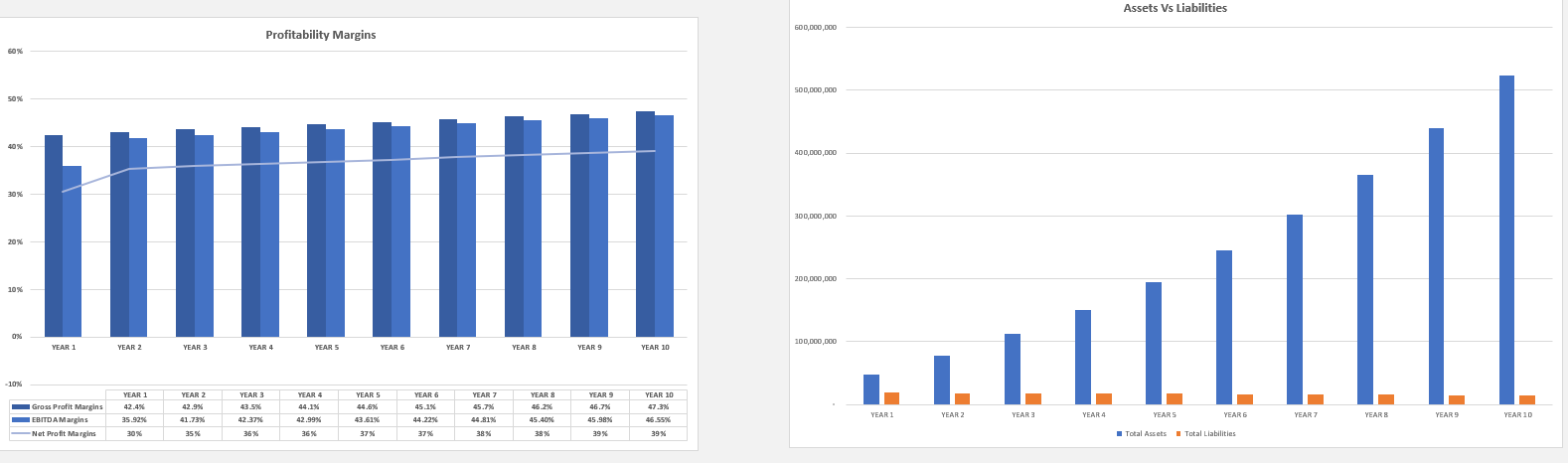The width and height of the screenshot is (1568, 463).
Task: Click the 47.3% Gross Profit value cell
Action: 658,407
